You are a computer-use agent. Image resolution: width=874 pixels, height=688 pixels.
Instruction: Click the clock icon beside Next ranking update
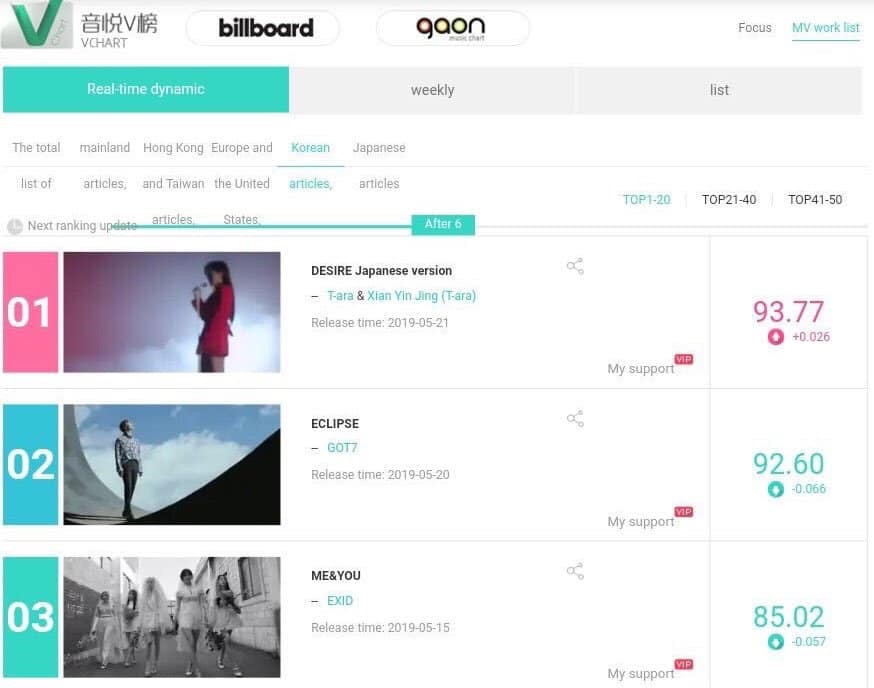tap(15, 226)
